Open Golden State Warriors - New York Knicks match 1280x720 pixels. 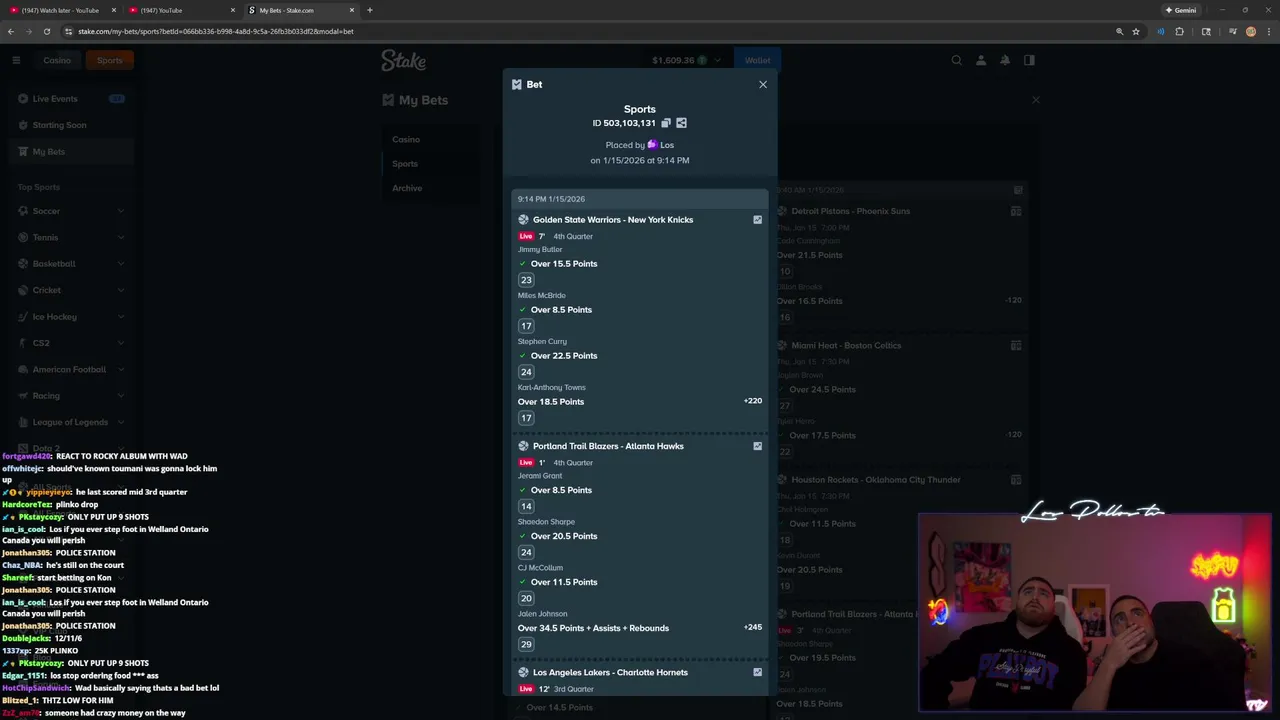[x=613, y=220]
